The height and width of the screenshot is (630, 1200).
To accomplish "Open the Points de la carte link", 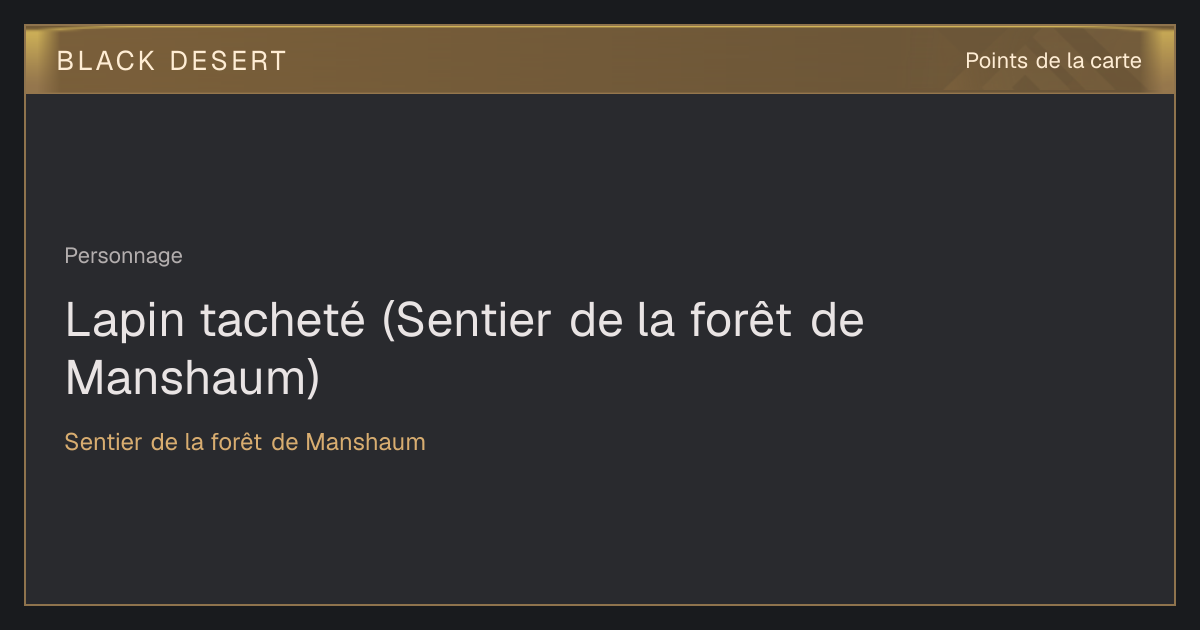I will [1053, 61].
